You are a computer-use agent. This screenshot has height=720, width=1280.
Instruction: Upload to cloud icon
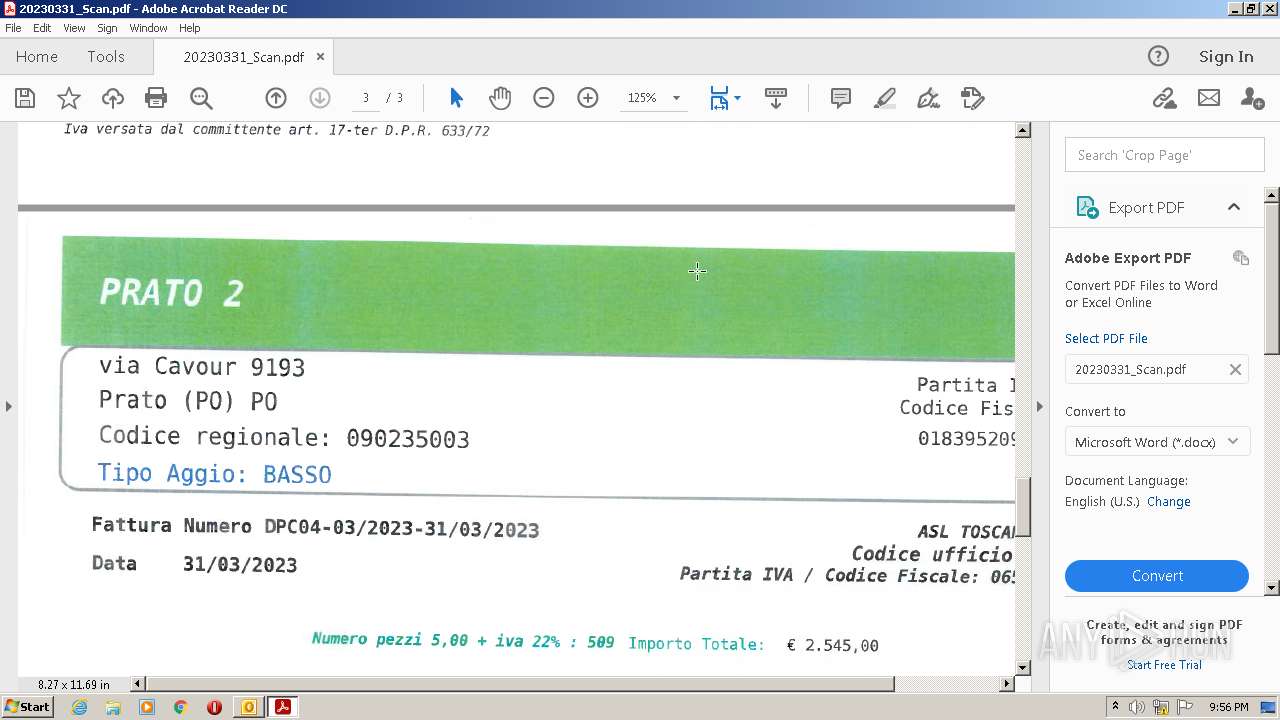pos(113,98)
